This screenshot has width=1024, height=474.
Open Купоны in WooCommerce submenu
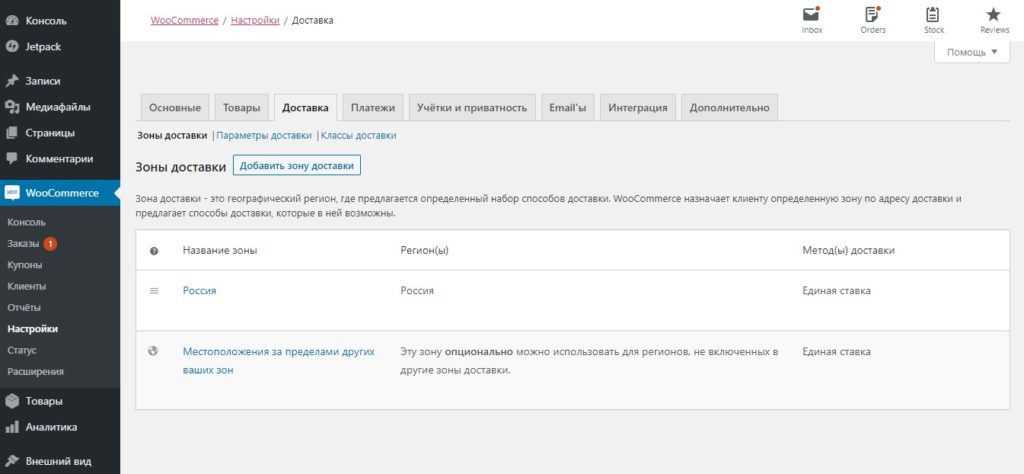(x=25, y=265)
